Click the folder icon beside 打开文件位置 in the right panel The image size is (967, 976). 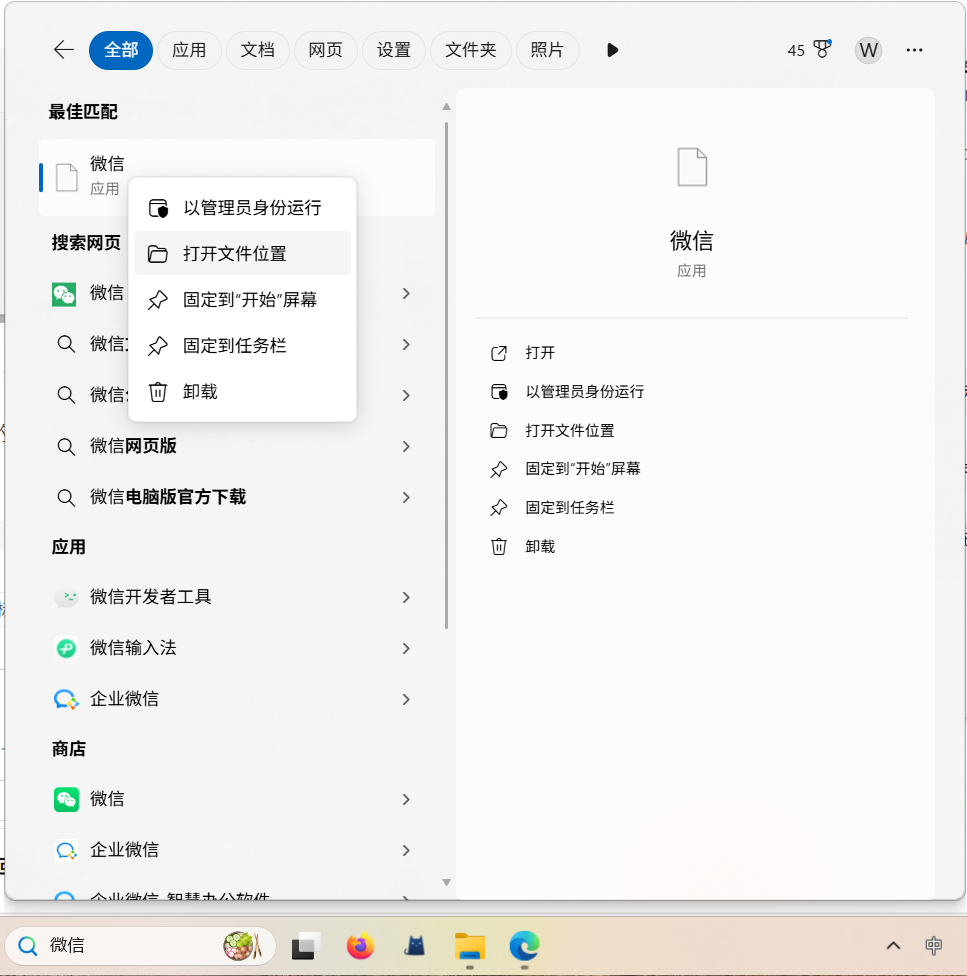(498, 430)
